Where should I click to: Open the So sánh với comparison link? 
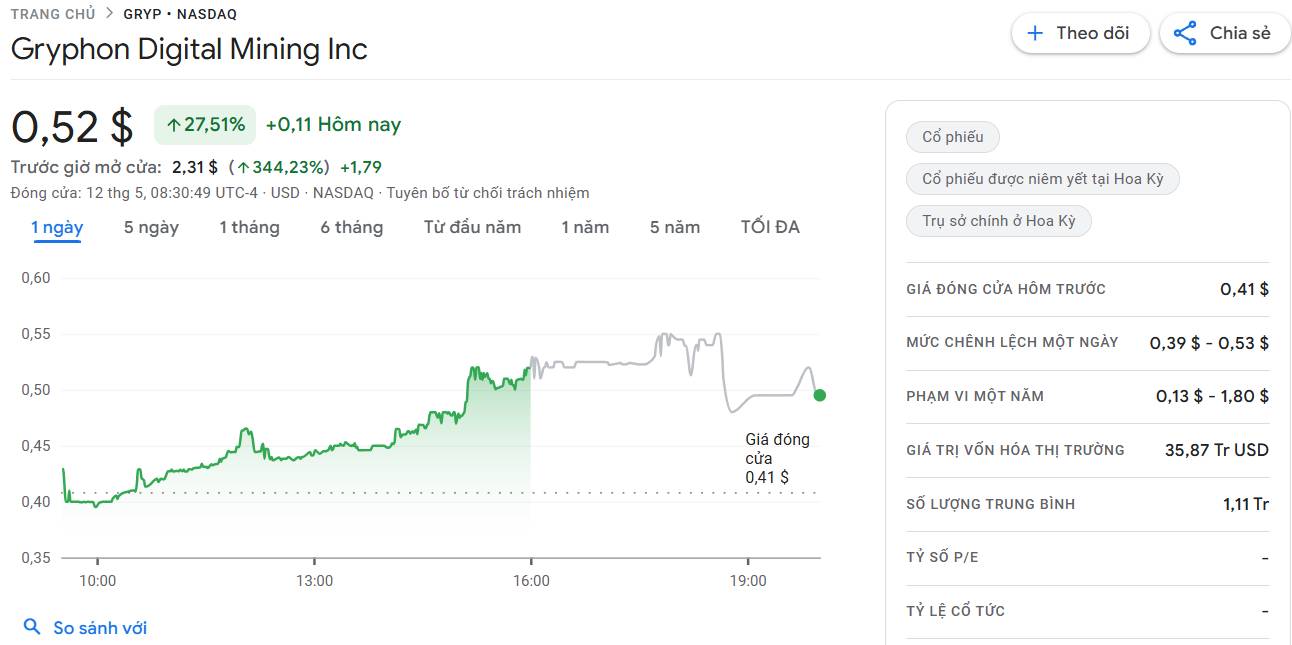pos(85,628)
